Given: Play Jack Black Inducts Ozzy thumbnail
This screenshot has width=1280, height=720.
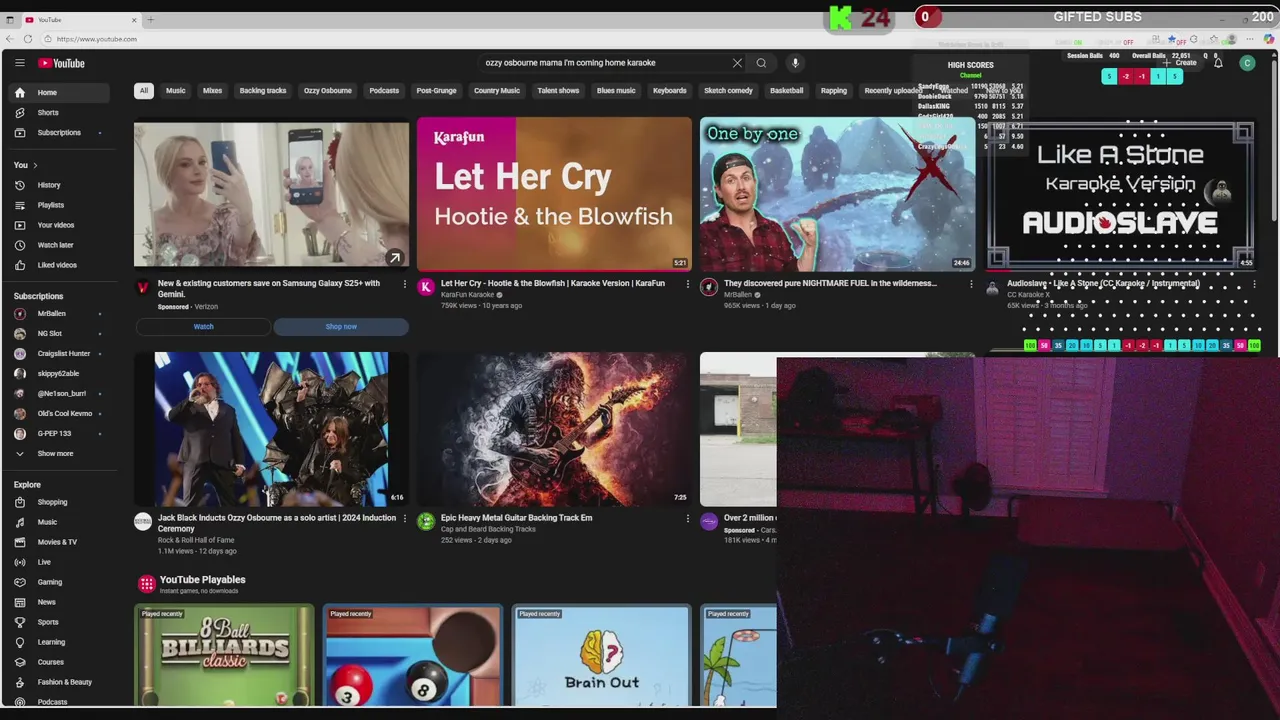Looking at the screenshot, I should click(271, 429).
